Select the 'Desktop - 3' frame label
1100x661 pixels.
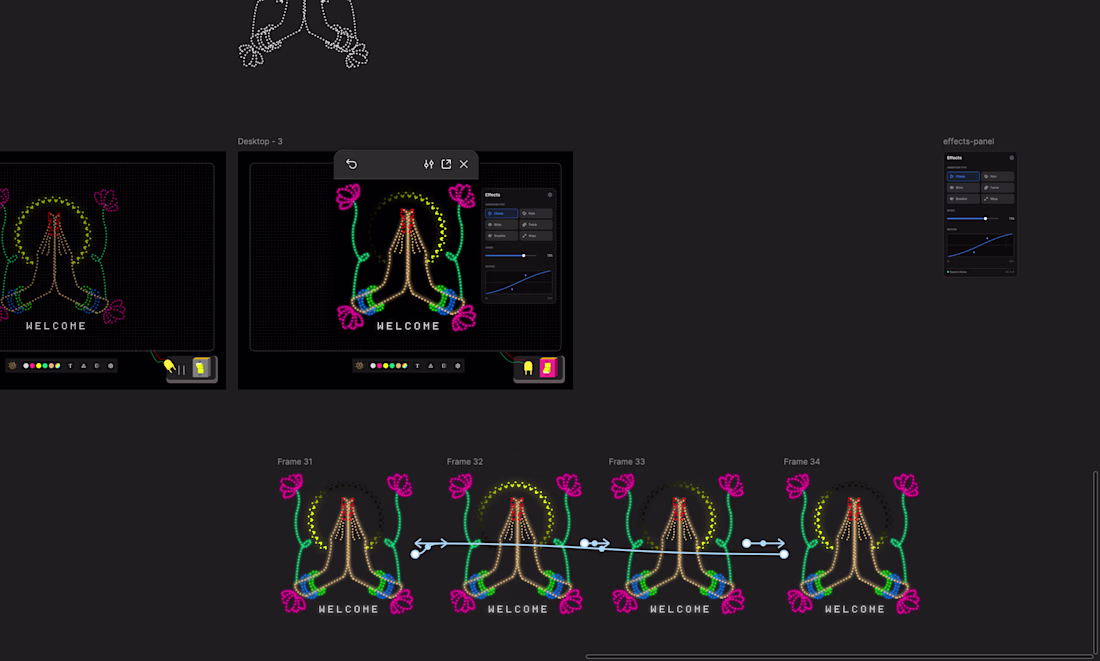point(260,141)
